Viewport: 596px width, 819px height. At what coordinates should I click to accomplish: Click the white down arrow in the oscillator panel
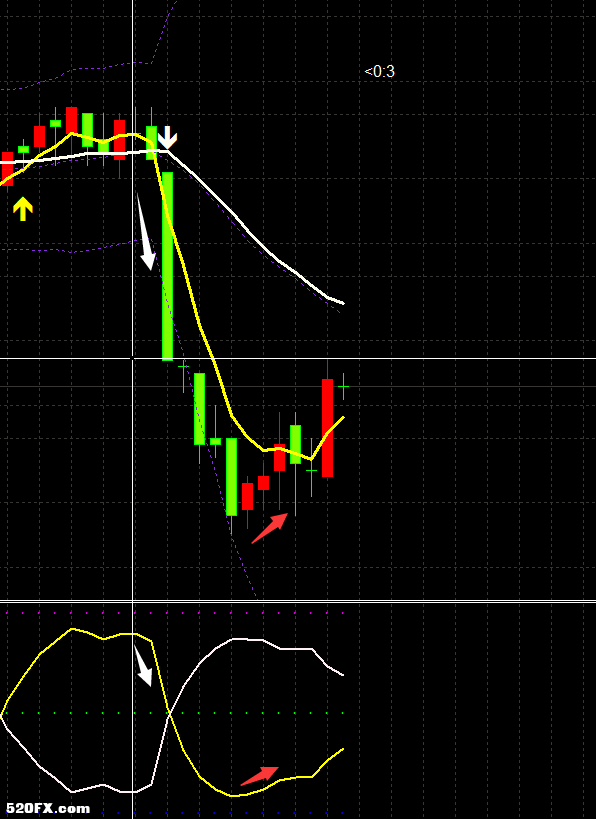click(143, 666)
